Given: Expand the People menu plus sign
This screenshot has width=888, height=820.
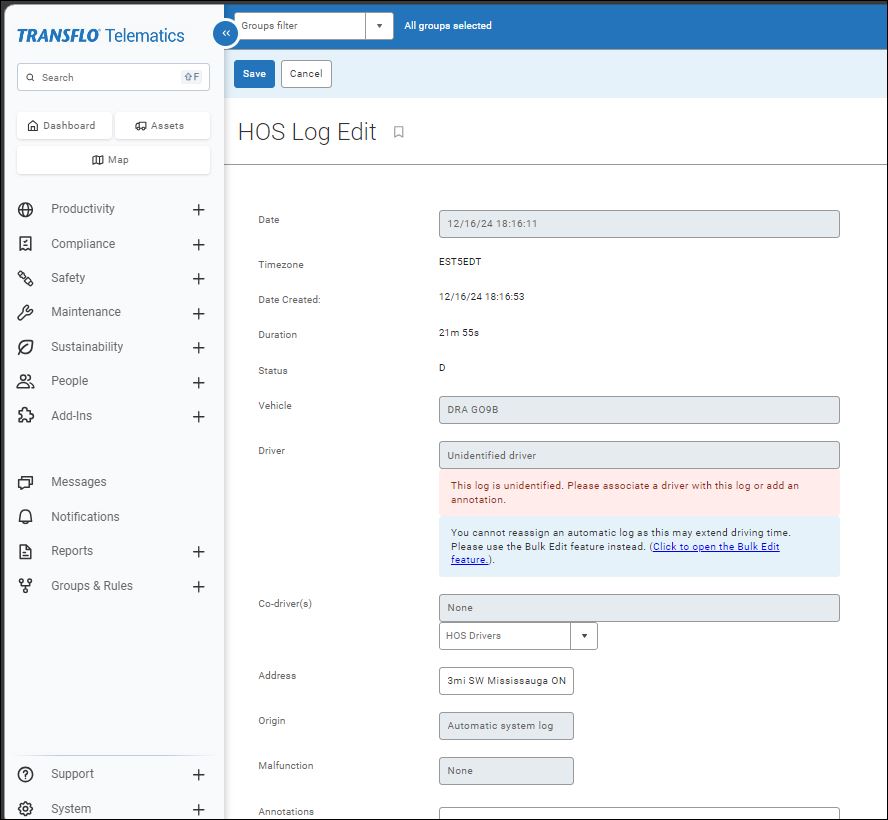Looking at the screenshot, I should click(198, 382).
